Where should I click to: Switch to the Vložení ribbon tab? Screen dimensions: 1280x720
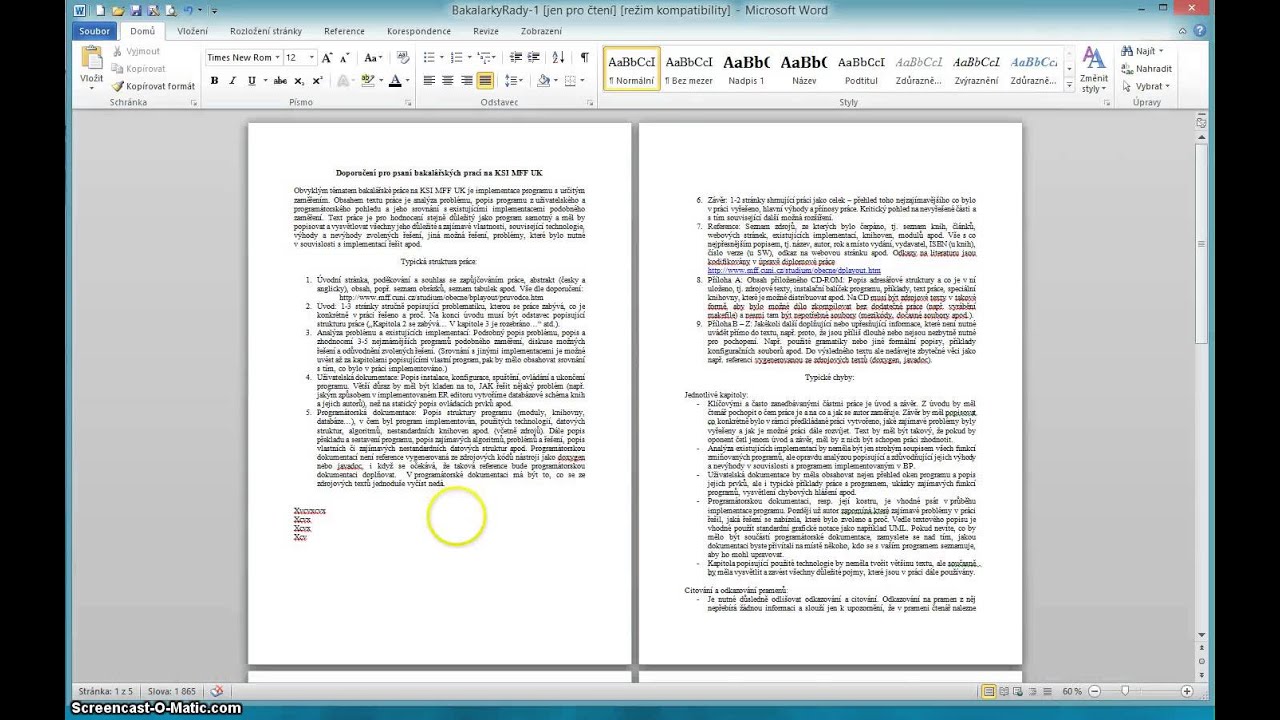[193, 31]
